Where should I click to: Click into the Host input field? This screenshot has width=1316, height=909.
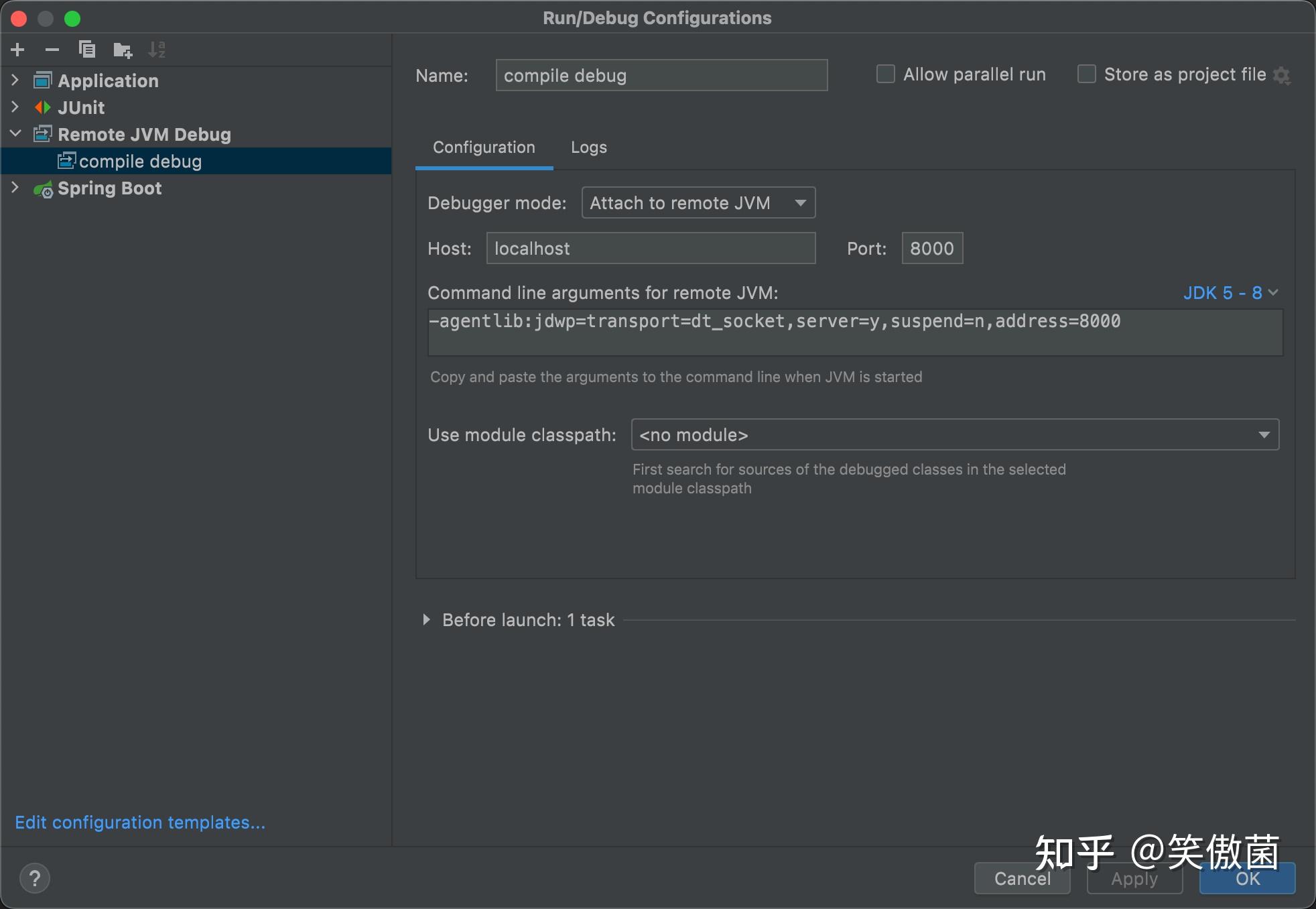click(650, 249)
